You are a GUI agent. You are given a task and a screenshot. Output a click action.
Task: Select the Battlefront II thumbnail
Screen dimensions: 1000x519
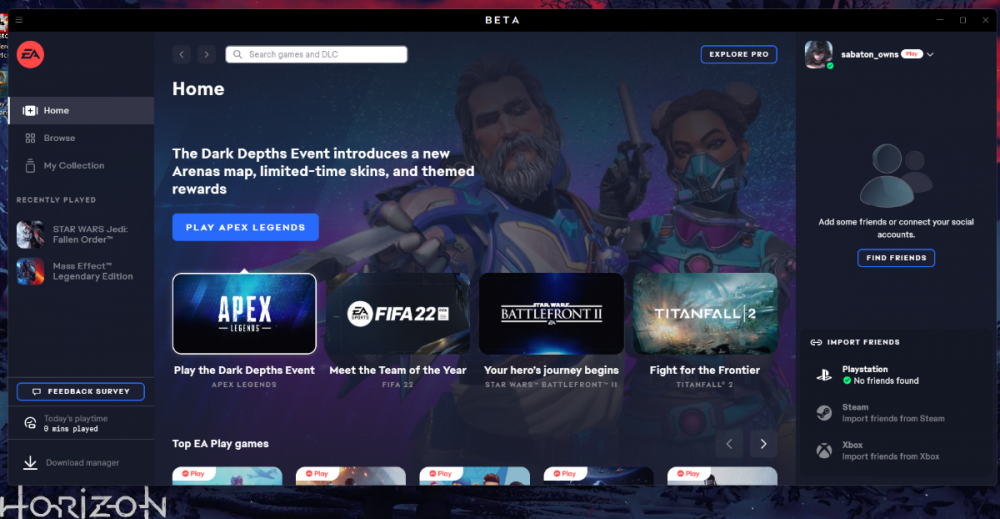point(551,314)
